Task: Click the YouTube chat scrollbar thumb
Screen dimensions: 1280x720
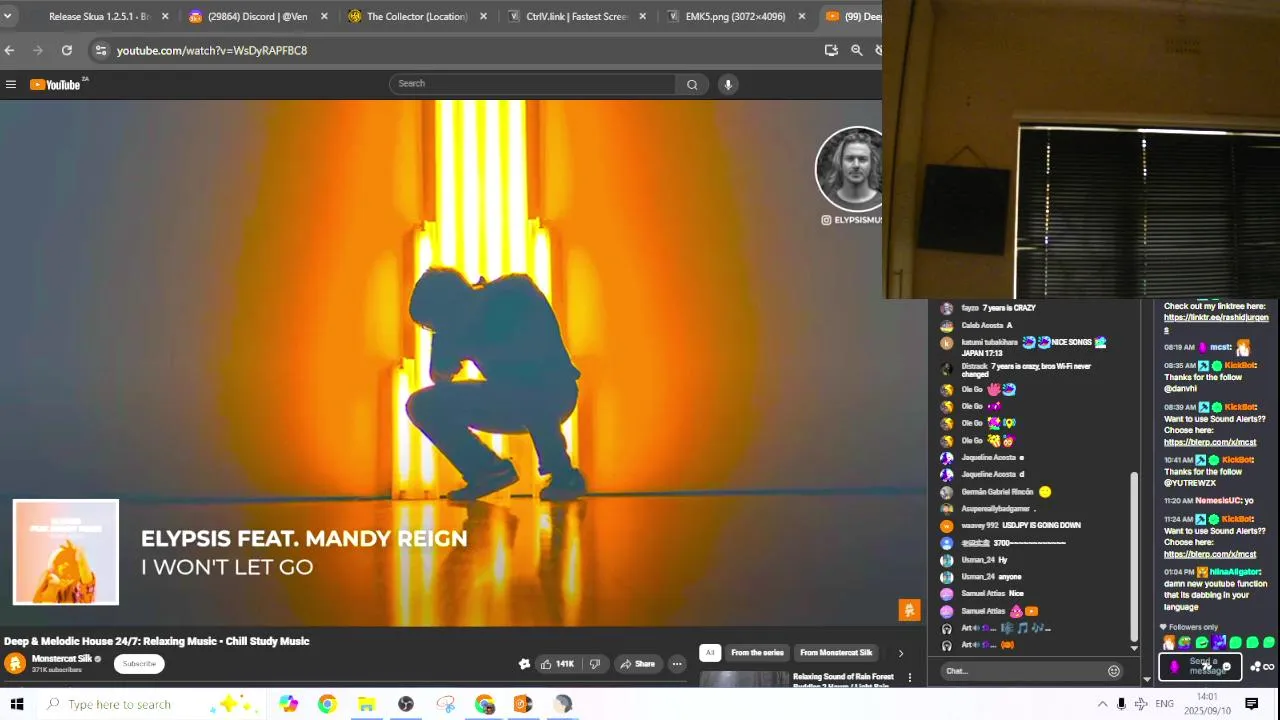Action: coord(1133,555)
